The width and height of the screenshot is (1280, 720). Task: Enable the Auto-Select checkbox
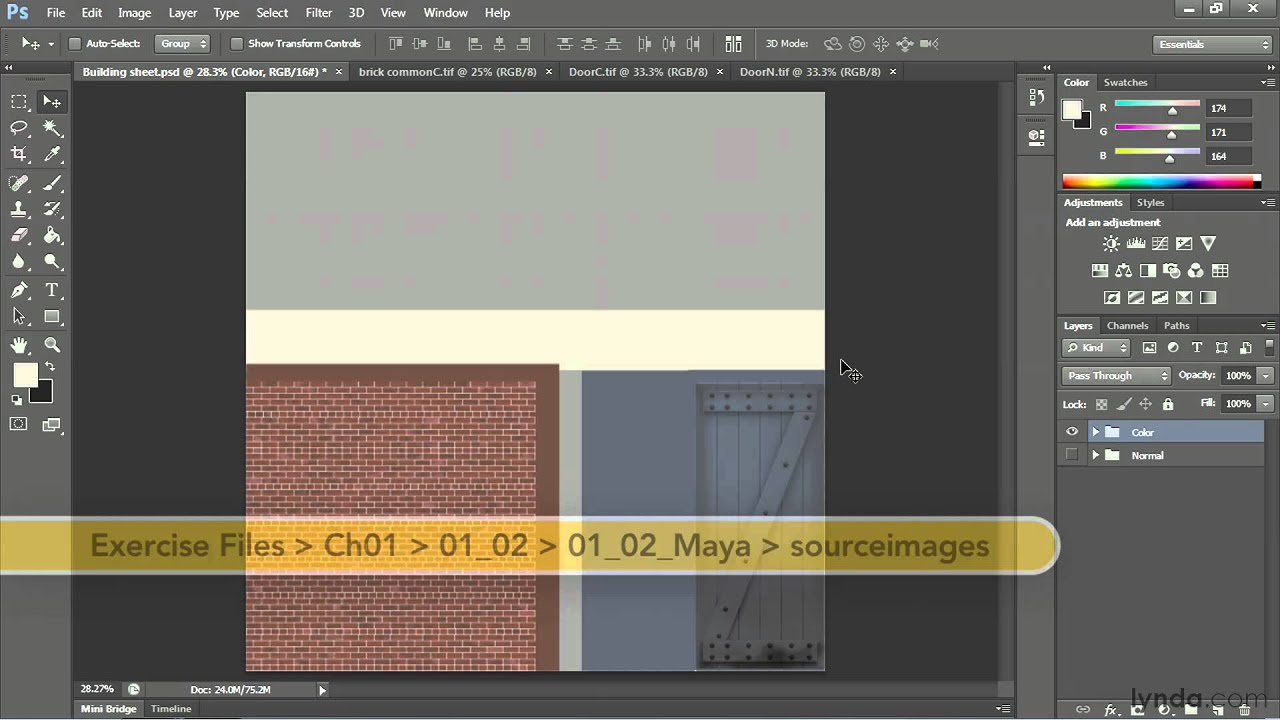75,44
